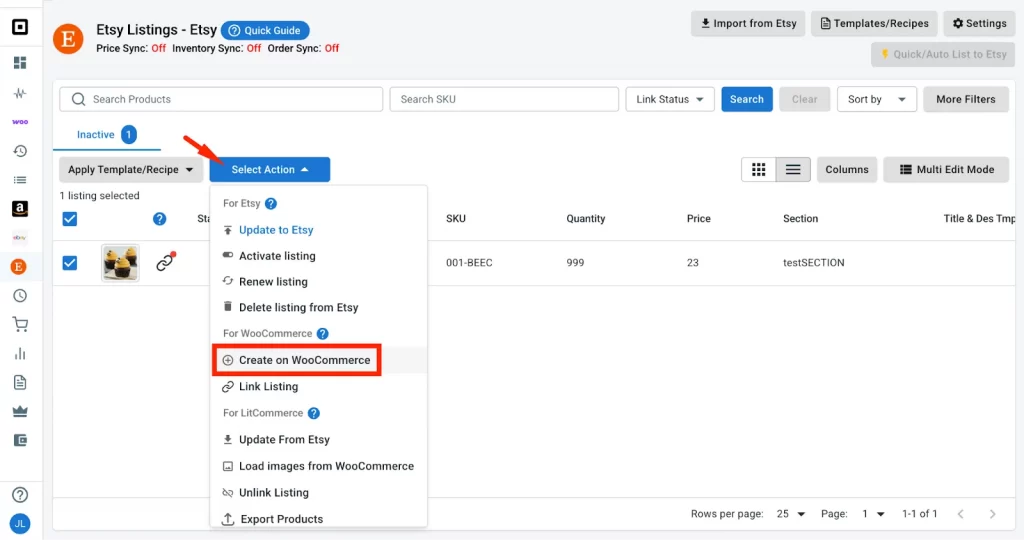Image resolution: width=1024 pixels, height=540 pixels.
Task: Switch to grid view
Action: coord(759,170)
